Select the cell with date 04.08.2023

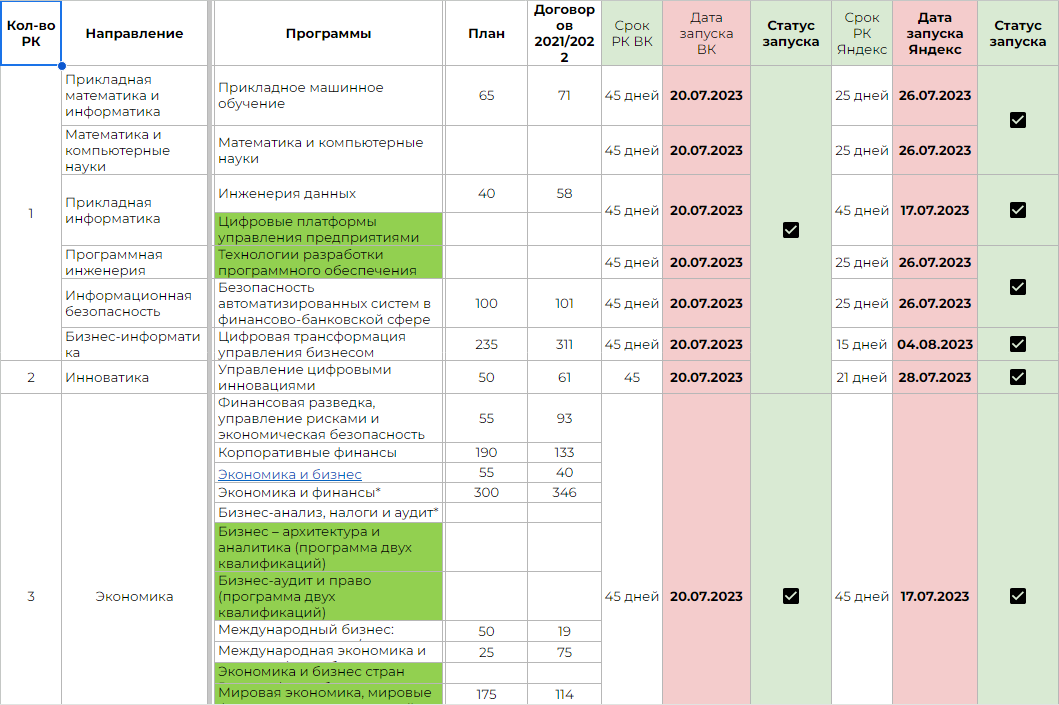(934, 344)
